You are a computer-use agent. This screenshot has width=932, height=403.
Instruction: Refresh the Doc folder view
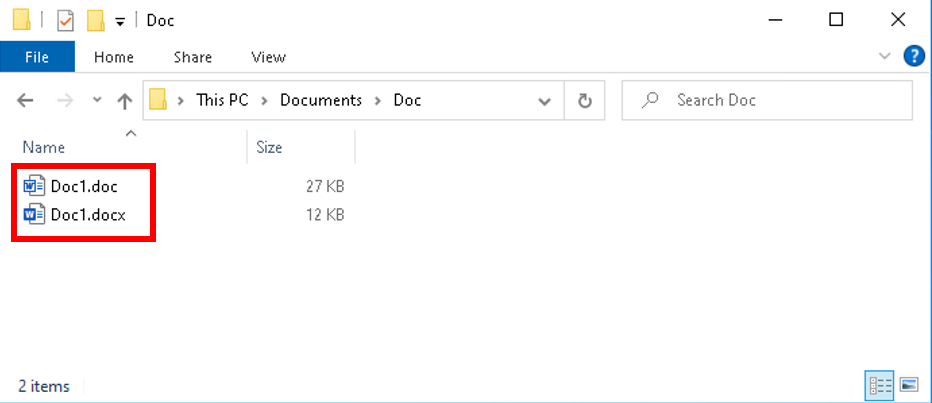point(585,100)
